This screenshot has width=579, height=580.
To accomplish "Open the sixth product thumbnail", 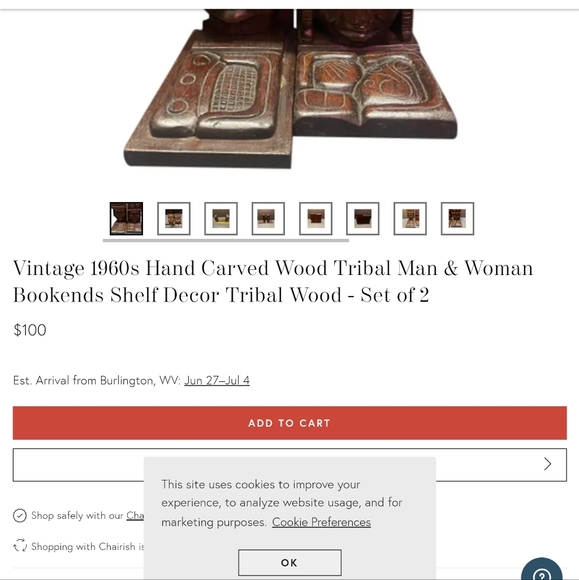I will coord(363,219).
